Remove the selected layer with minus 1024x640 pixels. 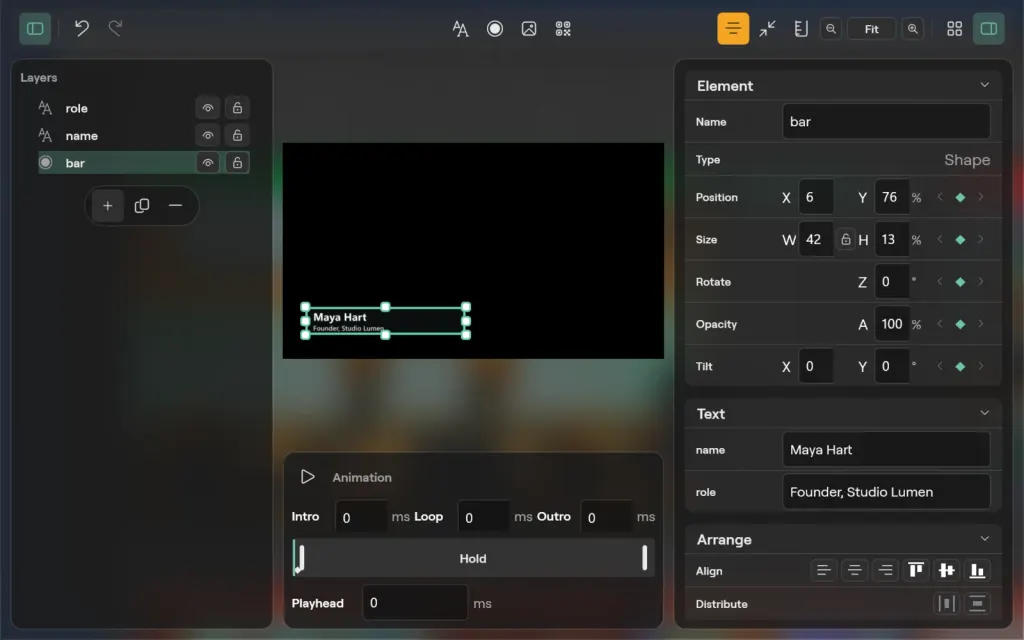tap(175, 206)
